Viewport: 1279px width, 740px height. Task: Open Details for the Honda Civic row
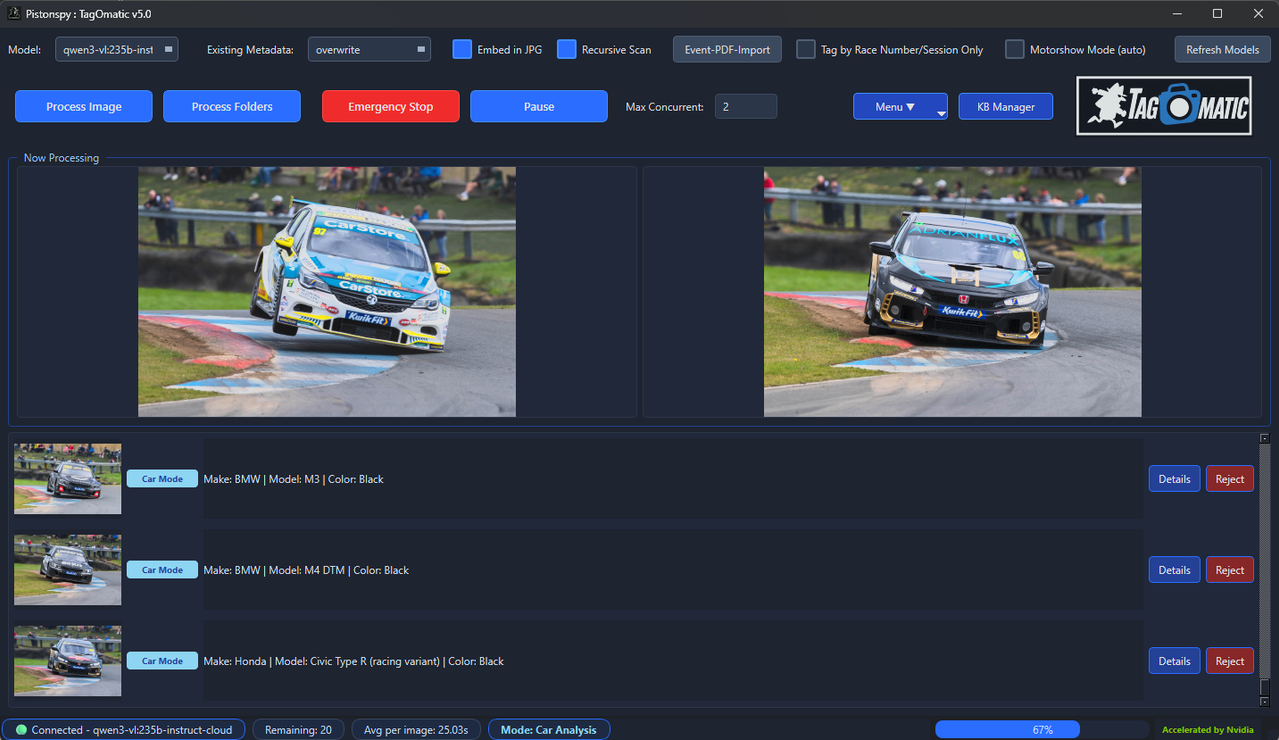1174,661
